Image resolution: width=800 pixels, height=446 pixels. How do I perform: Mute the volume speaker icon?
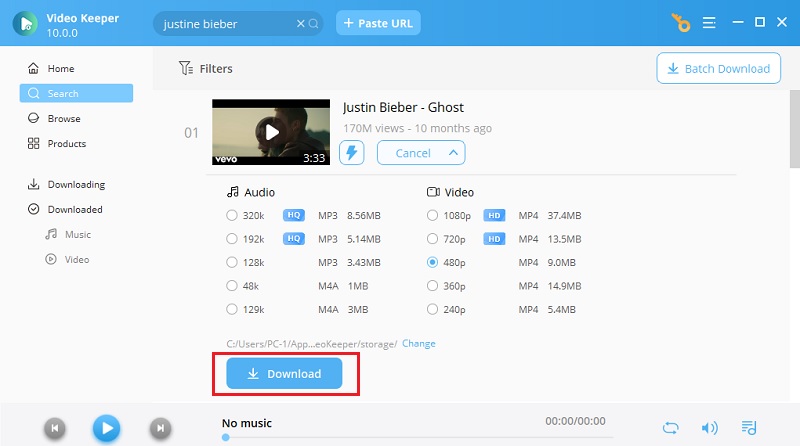(x=709, y=428)
